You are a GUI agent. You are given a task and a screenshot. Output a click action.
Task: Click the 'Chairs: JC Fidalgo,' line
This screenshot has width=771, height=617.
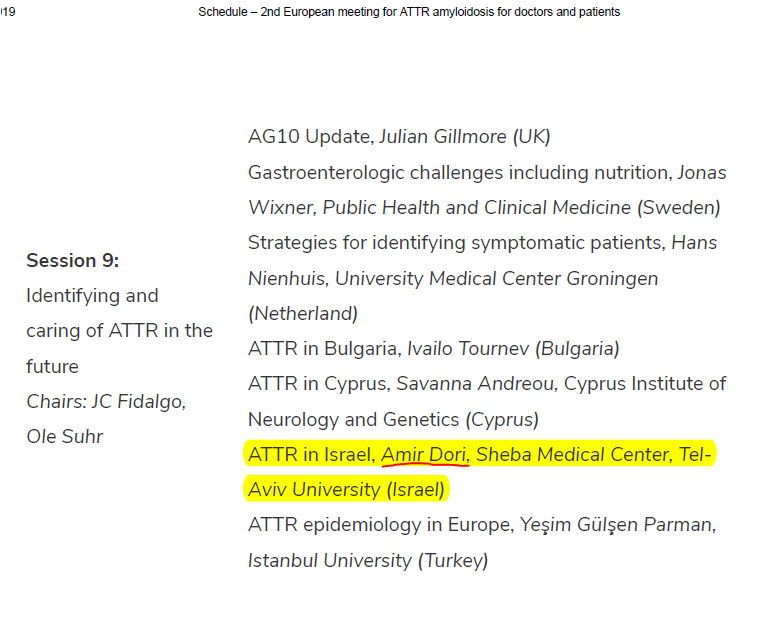coord(106,402)
